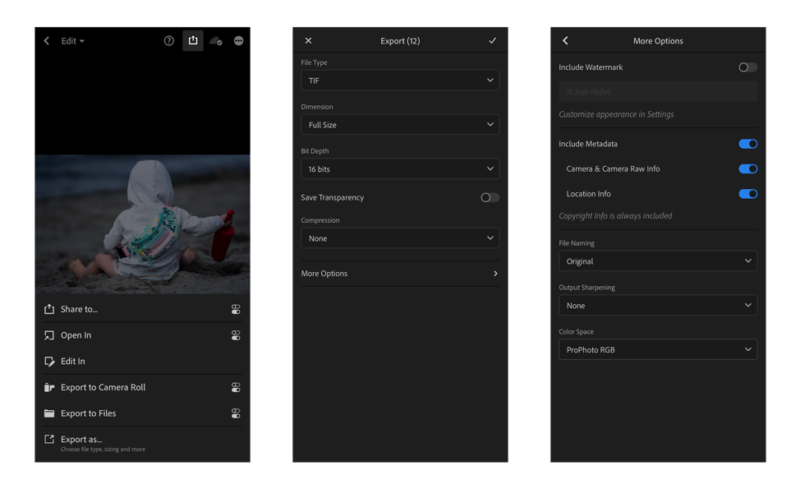
Task: Tap the share icon in top bar
Action: (193, 40)
